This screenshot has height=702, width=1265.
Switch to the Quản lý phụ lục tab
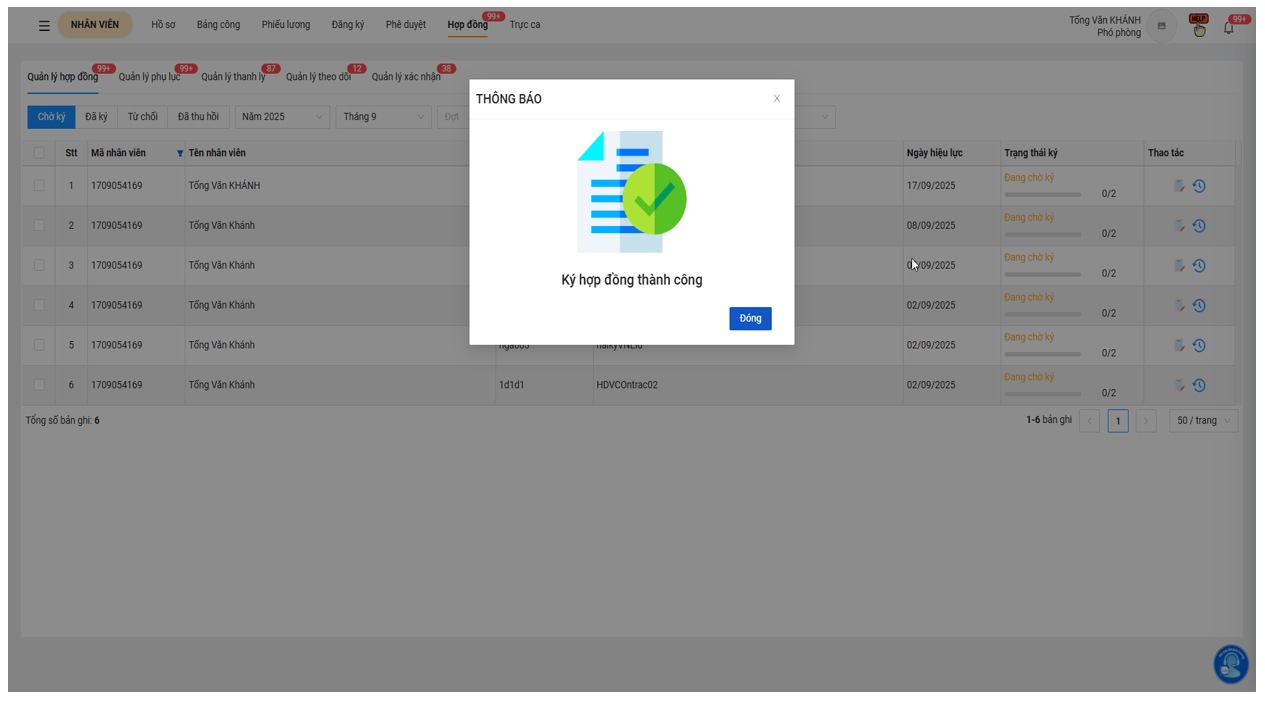tap(149, 77)
